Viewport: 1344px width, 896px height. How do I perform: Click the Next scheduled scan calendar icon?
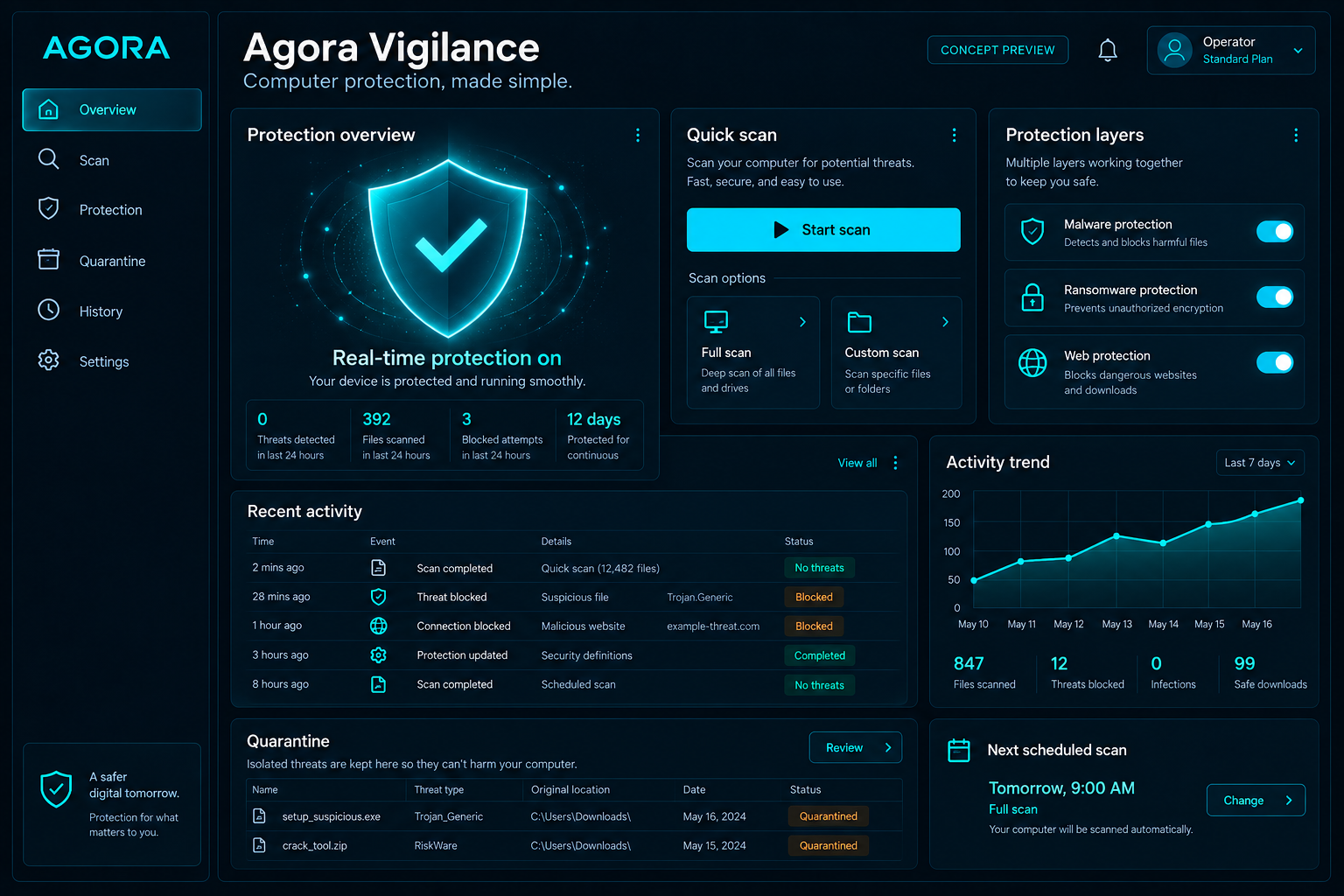(x=959, y=751)
